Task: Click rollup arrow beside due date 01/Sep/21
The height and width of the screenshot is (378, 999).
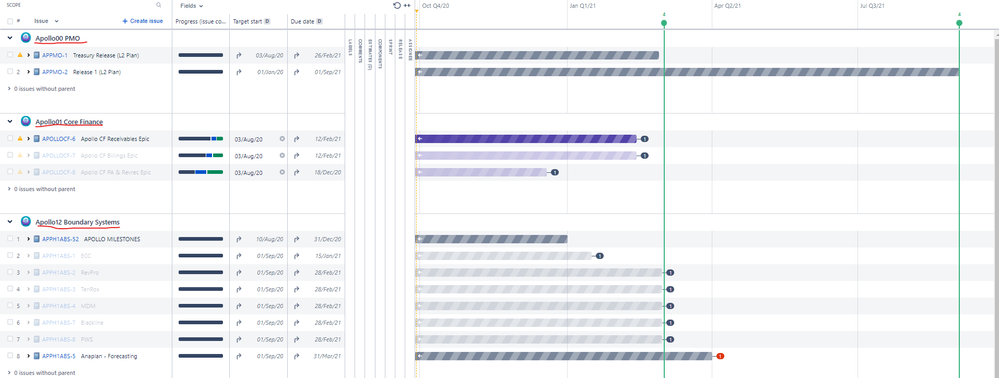Action: [297, 72]
